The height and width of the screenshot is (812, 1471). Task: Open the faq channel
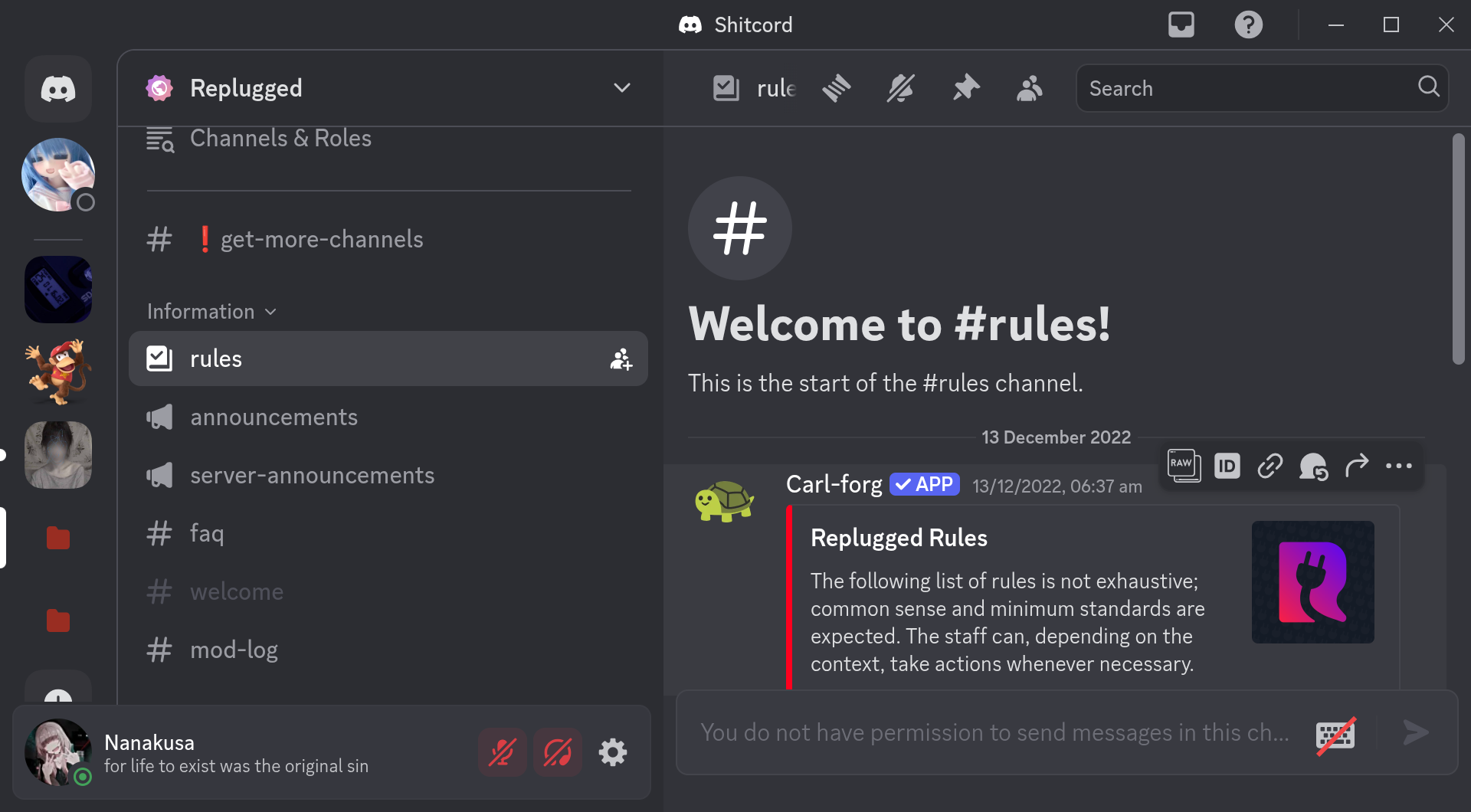tap(388, 533)
